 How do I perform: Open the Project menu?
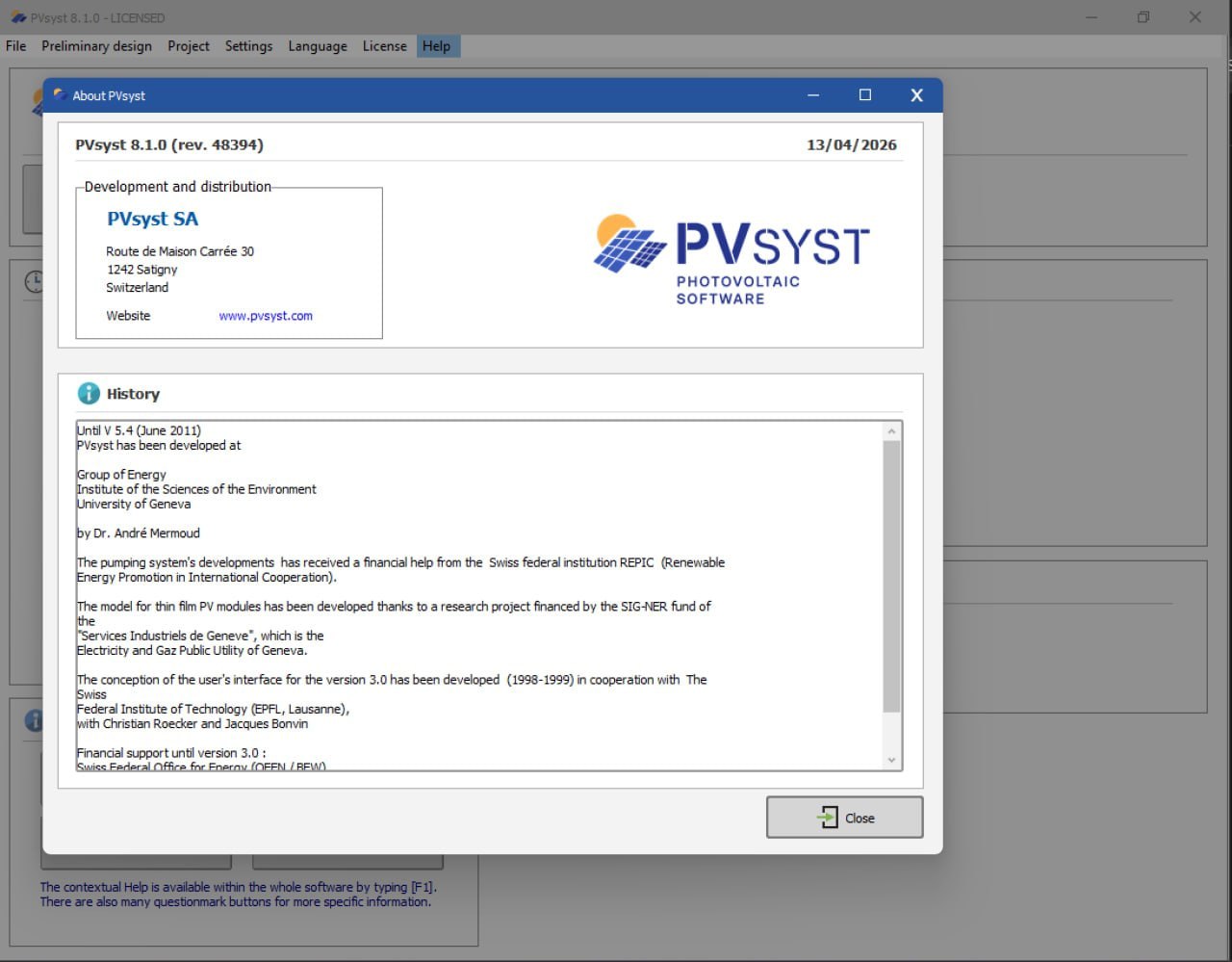188,46
